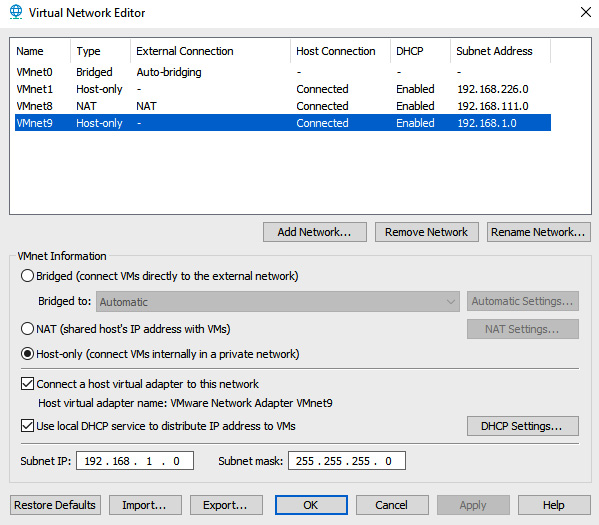599x525 pixels.
Task: Select the NAT shared host IP radio
Action: pos(28,329)
